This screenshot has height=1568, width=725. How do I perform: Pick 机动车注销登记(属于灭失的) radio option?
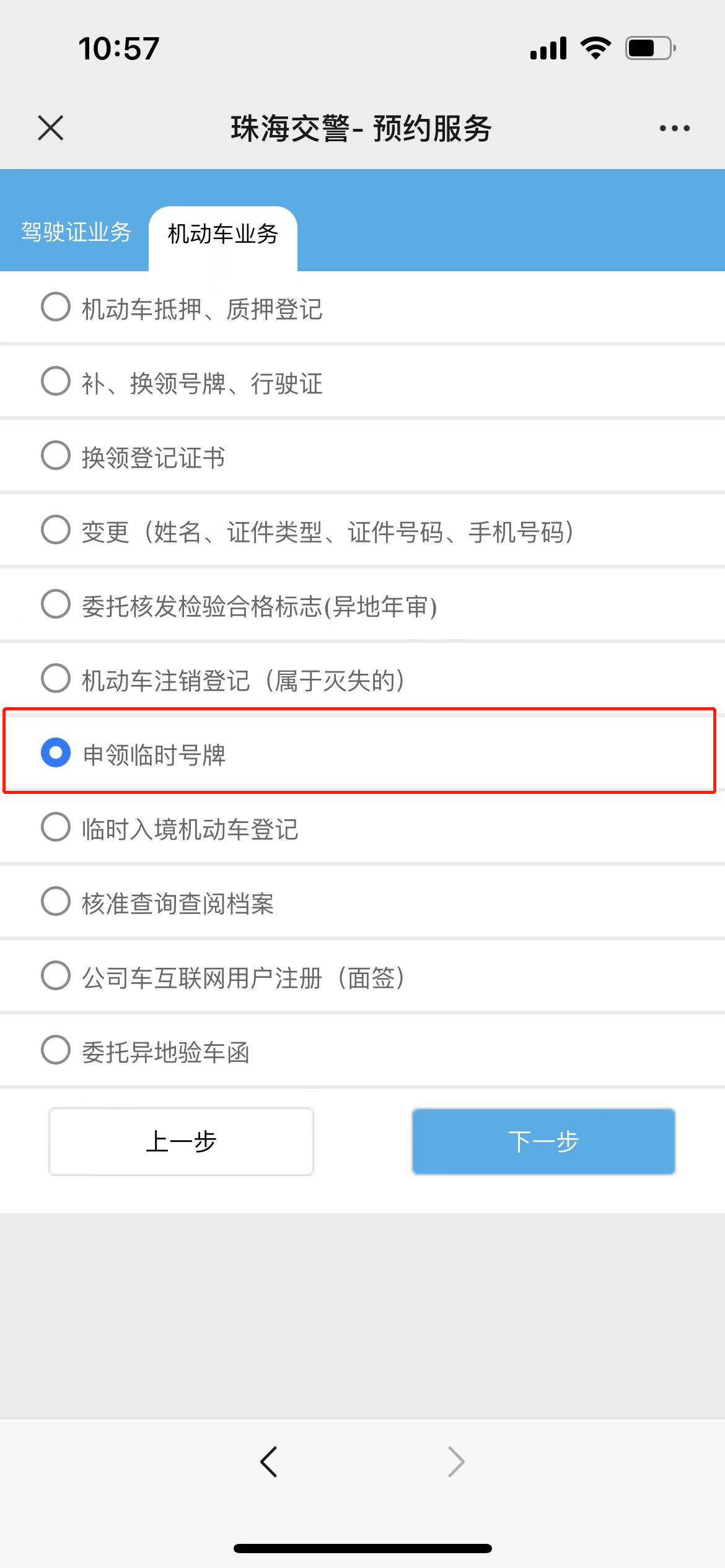[x=56, y=679]
